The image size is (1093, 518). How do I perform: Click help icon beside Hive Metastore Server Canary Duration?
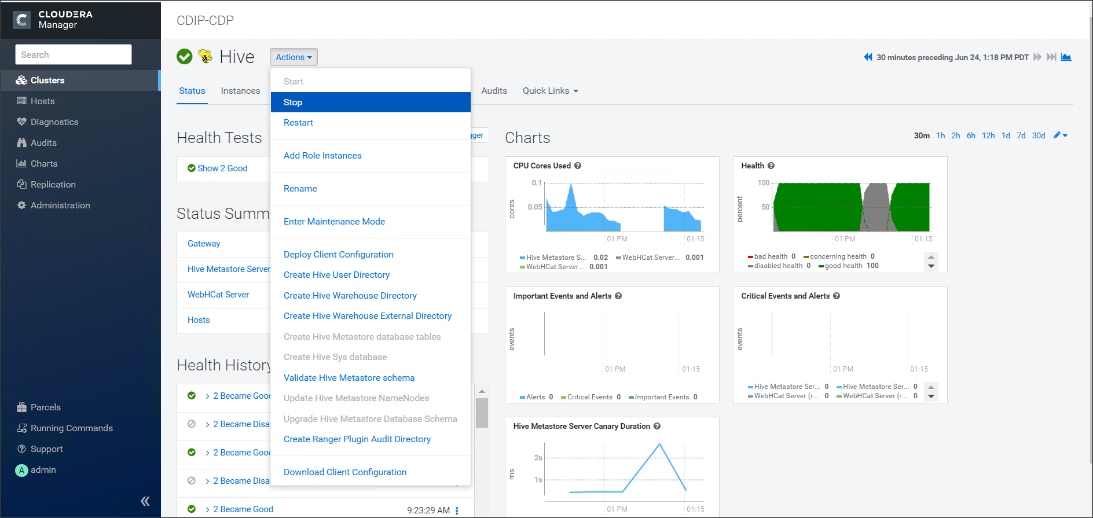pos(657,426)
